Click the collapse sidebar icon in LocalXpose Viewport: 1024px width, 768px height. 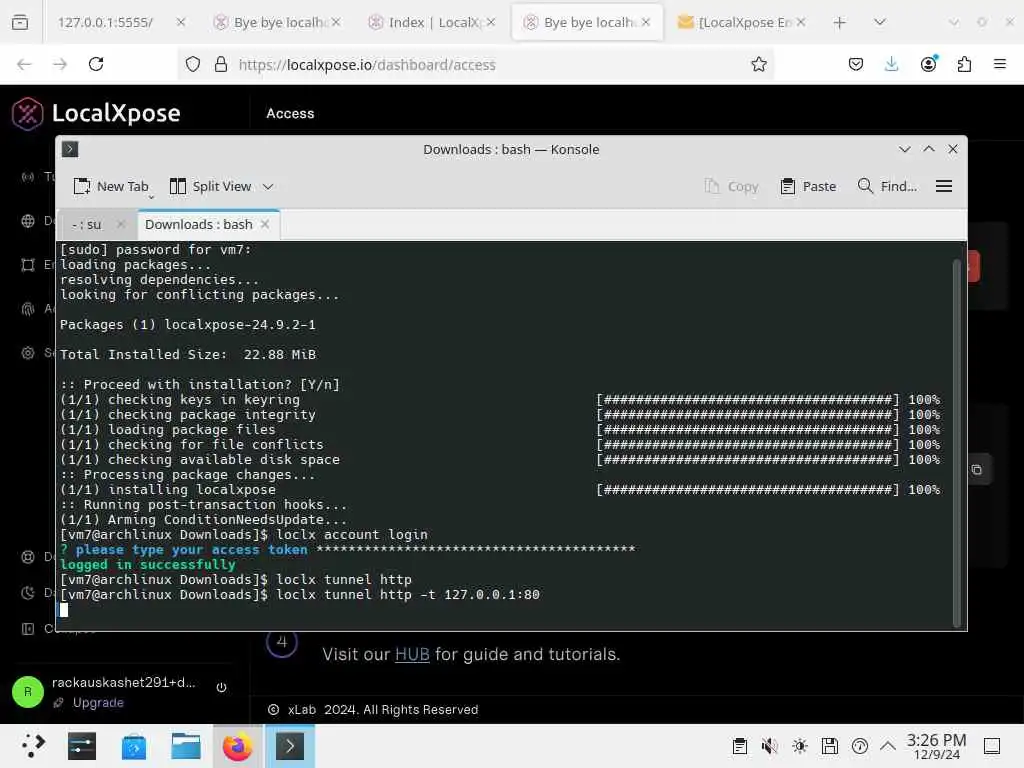coord(27,628)
